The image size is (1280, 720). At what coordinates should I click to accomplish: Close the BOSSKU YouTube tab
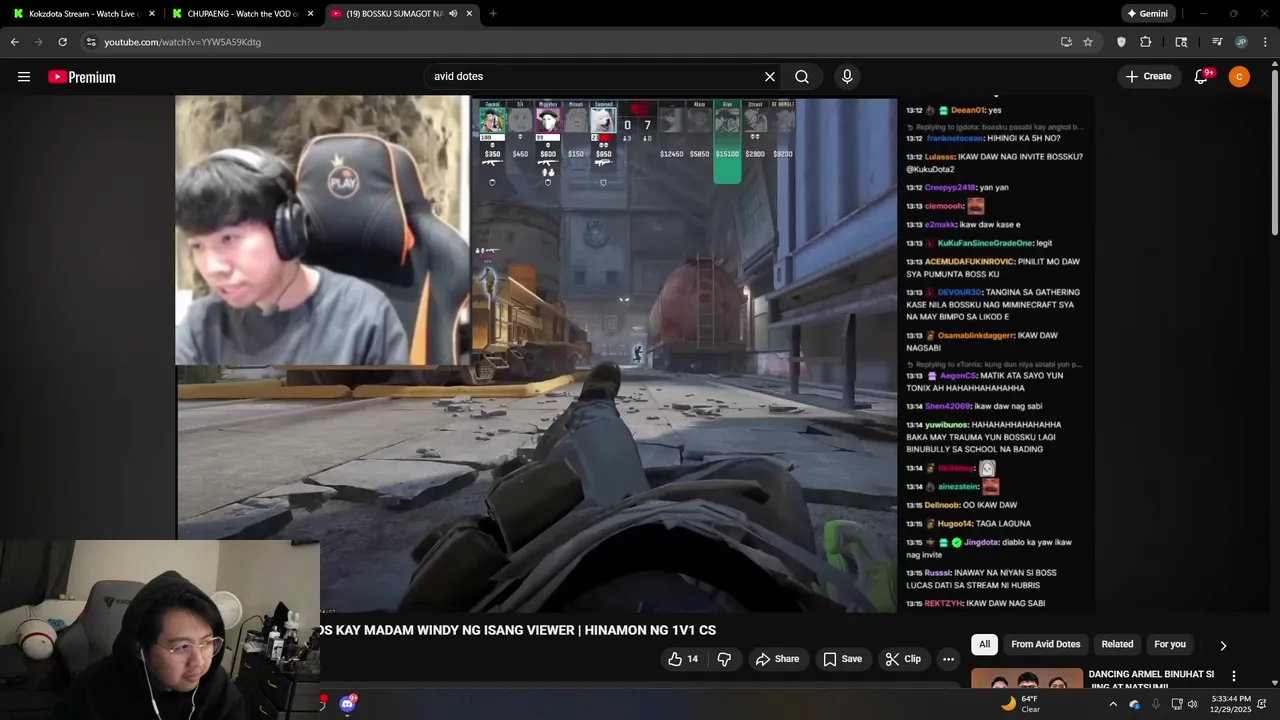coord(469,14)
